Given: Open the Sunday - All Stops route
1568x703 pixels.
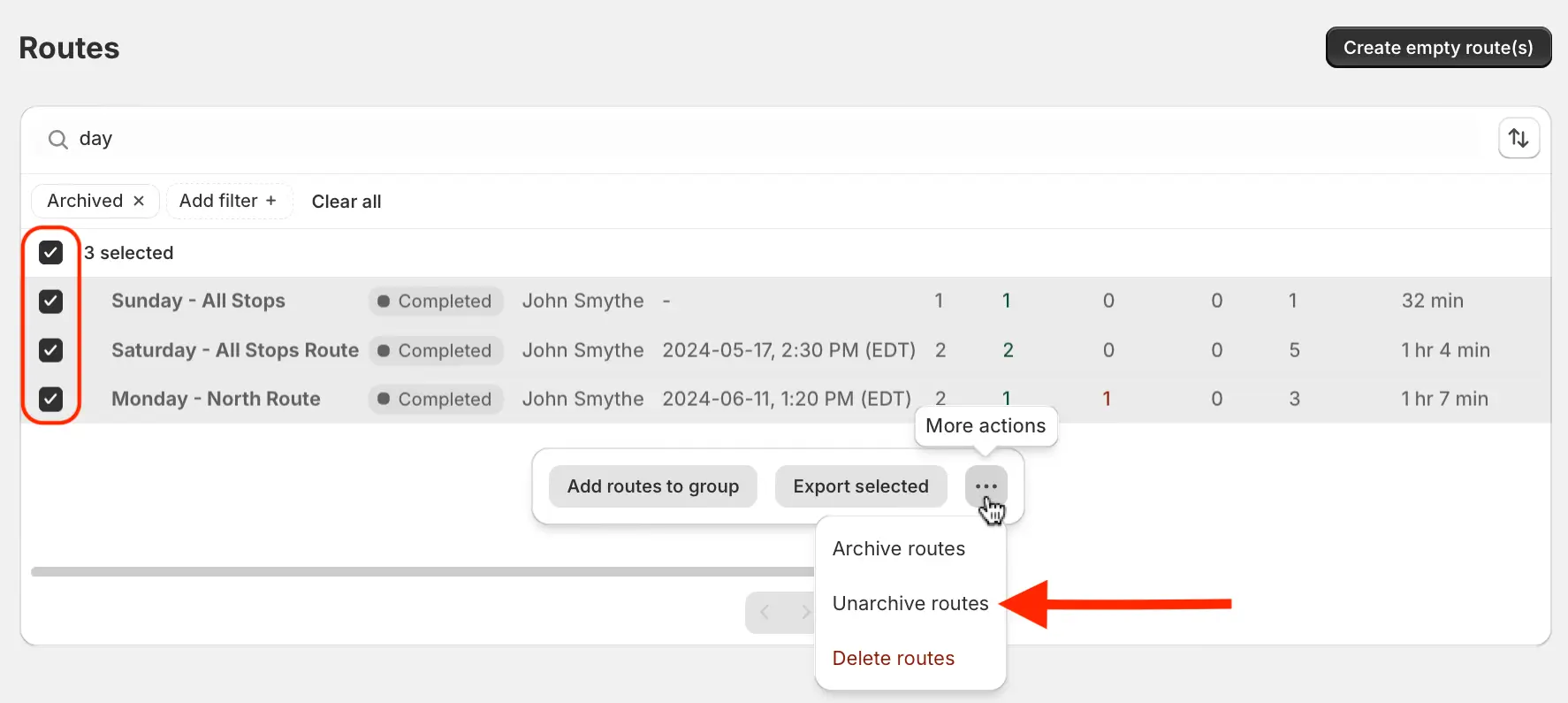Looking at the screenshot, I should [x=198, y=301].
